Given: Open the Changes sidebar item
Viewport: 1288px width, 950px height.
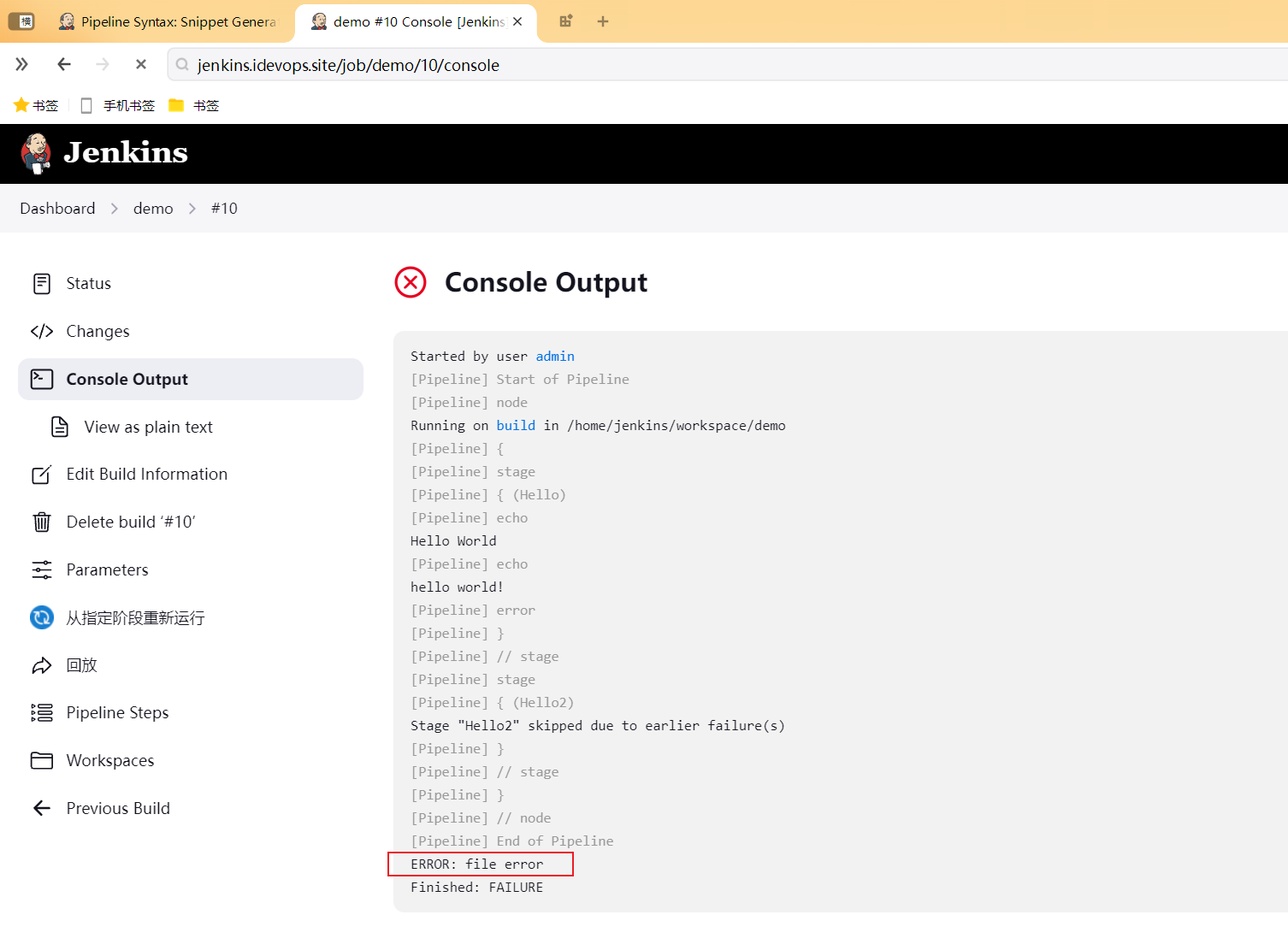Looking at the screenshot, I should point(191,332).
